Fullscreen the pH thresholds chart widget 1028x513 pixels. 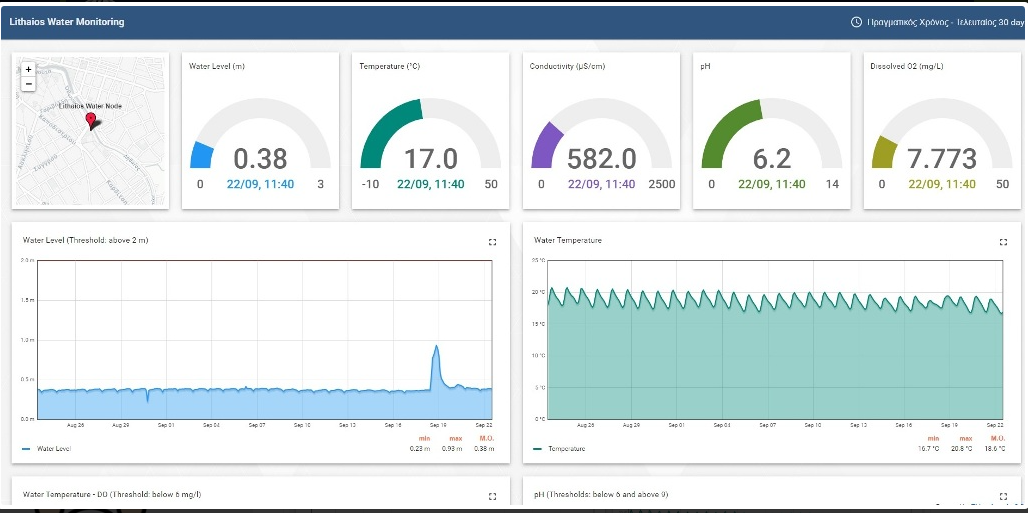tap(1003, 495)
